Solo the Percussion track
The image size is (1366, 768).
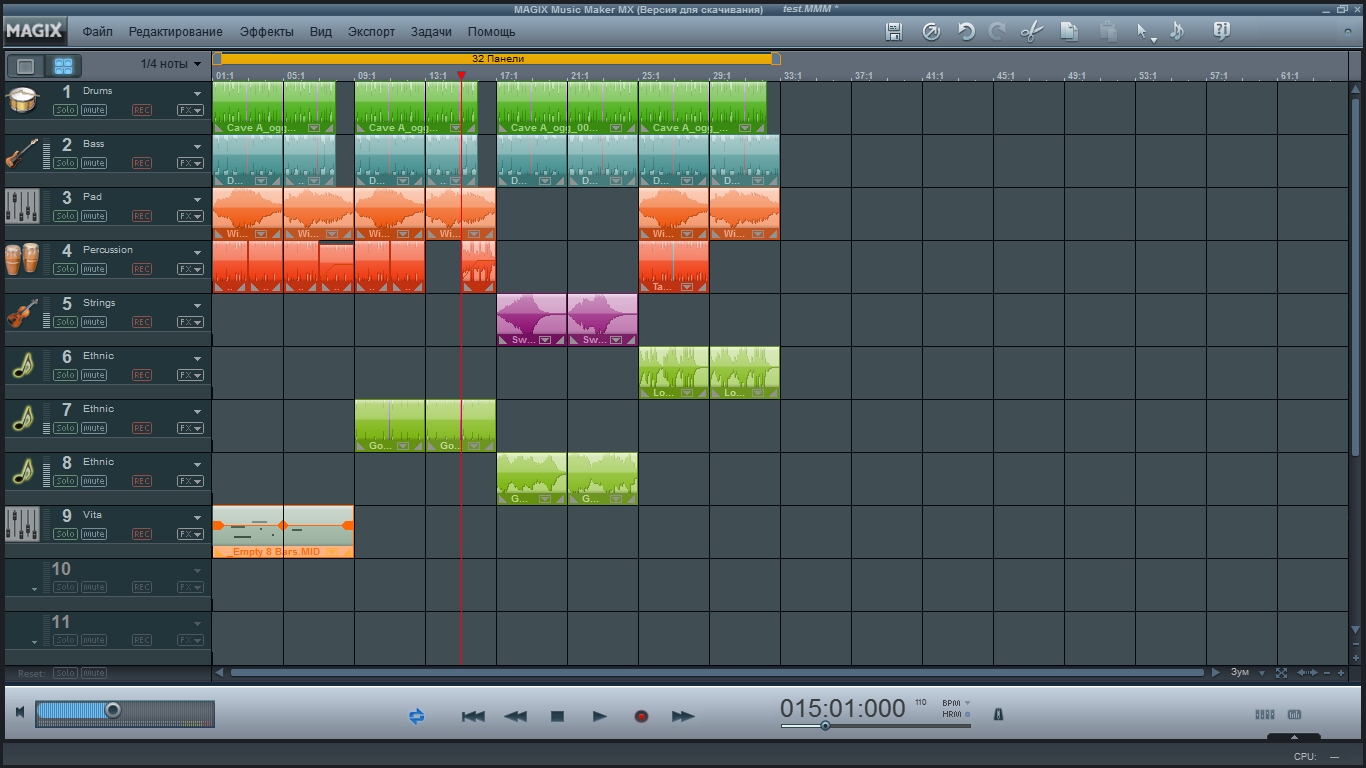[x=65, y=269]
